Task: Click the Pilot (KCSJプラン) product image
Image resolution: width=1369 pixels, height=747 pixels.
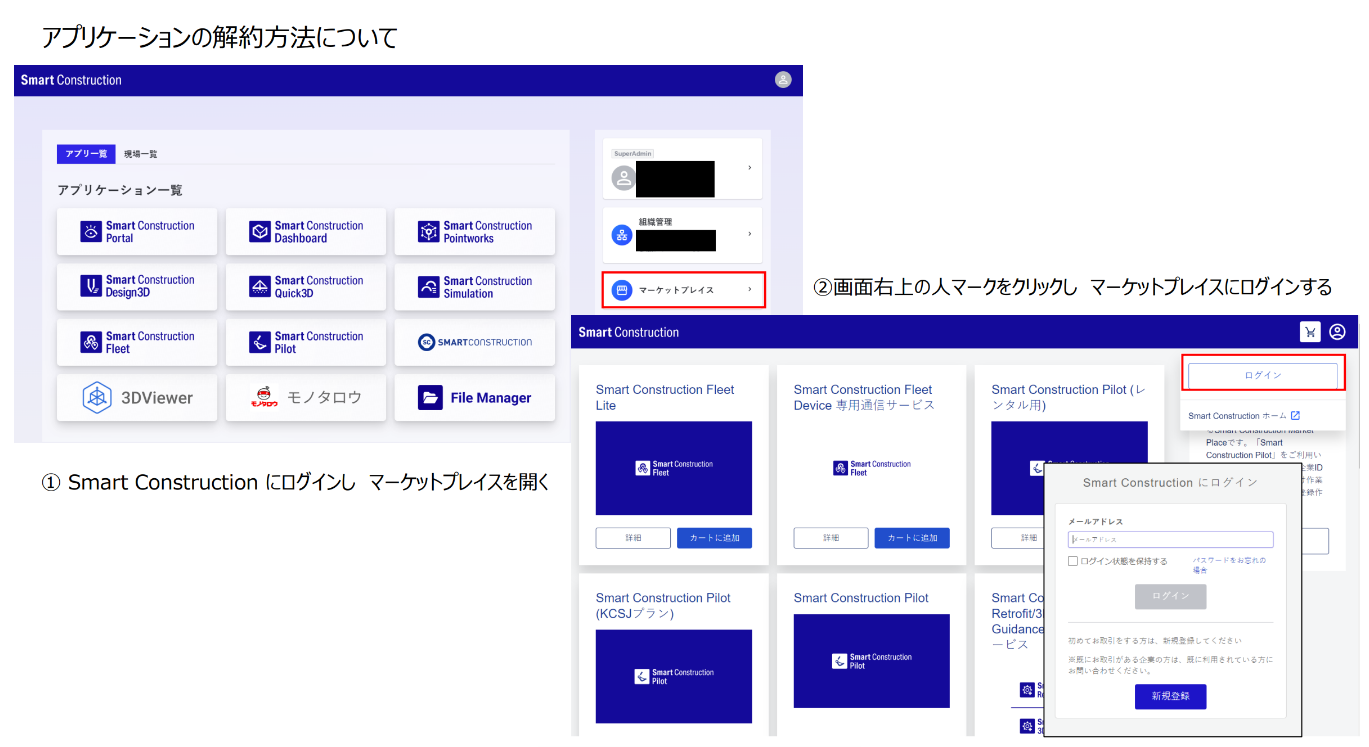Action: pos(674,676)
